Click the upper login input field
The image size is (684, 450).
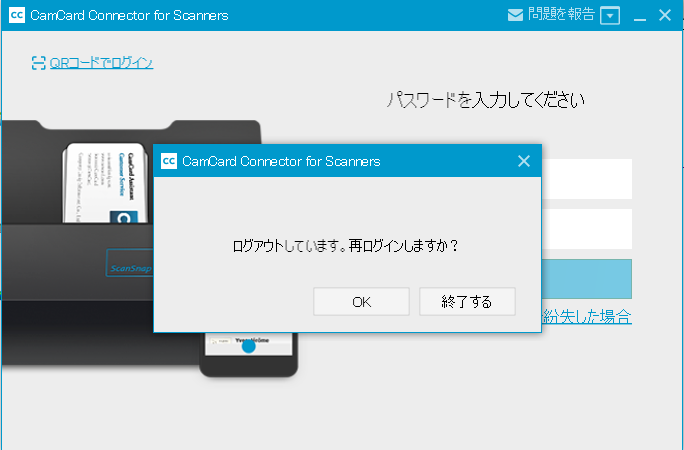[587, 179]
